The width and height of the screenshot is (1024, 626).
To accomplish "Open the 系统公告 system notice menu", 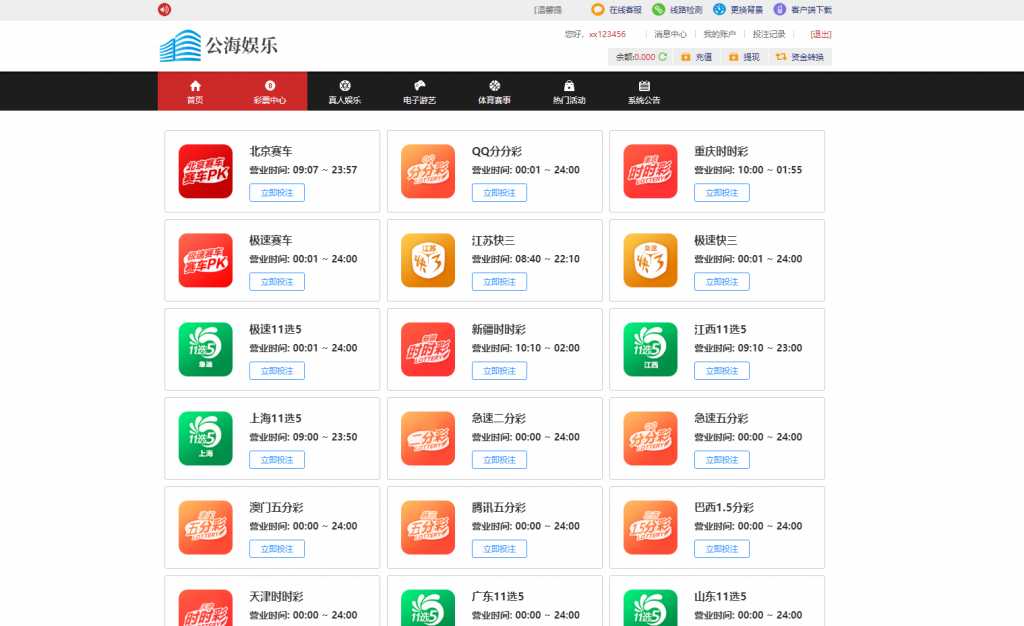I will pyautogui.click(x=644, y=91).
